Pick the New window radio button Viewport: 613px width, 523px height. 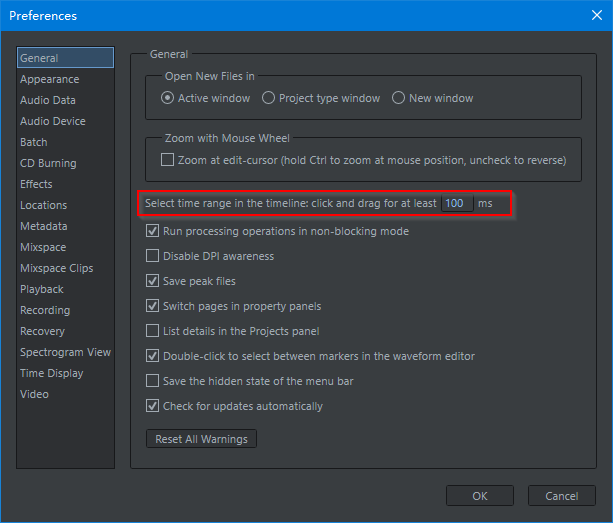point(399,98)
